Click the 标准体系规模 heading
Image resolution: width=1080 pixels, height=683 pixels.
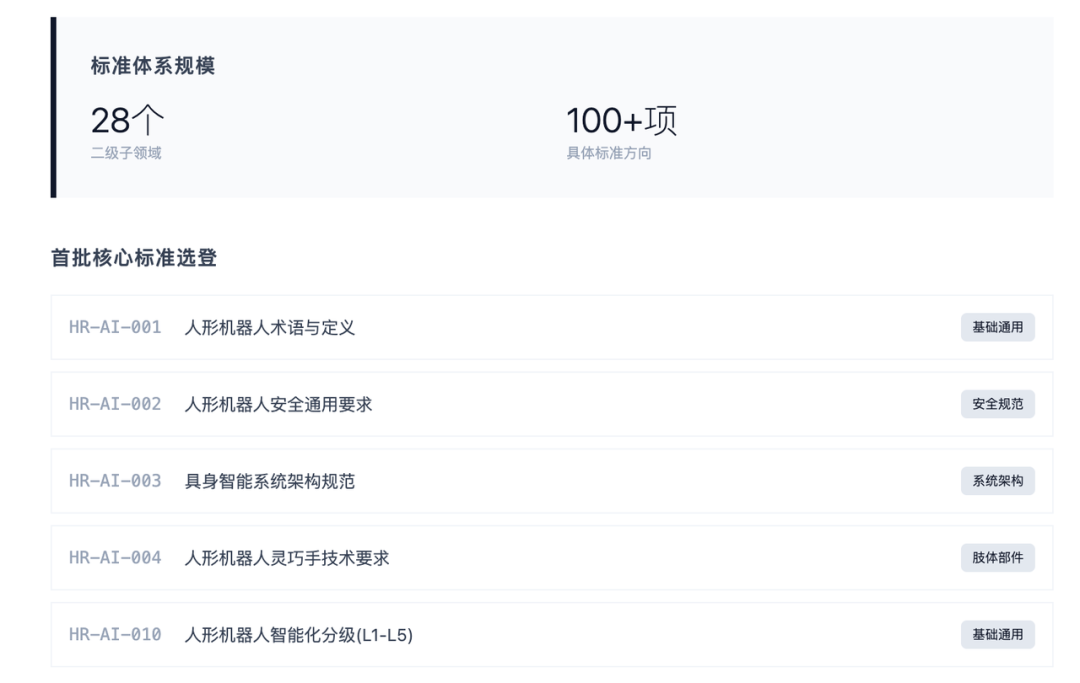[x=152, y=67]
